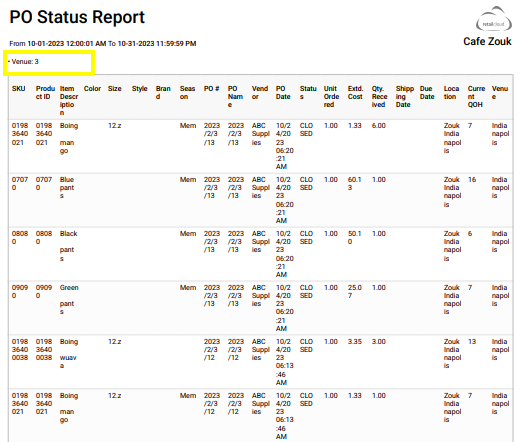Click PO date in Black pants row
The height and width of the screenshot is (442, 522).
[285, 254]
